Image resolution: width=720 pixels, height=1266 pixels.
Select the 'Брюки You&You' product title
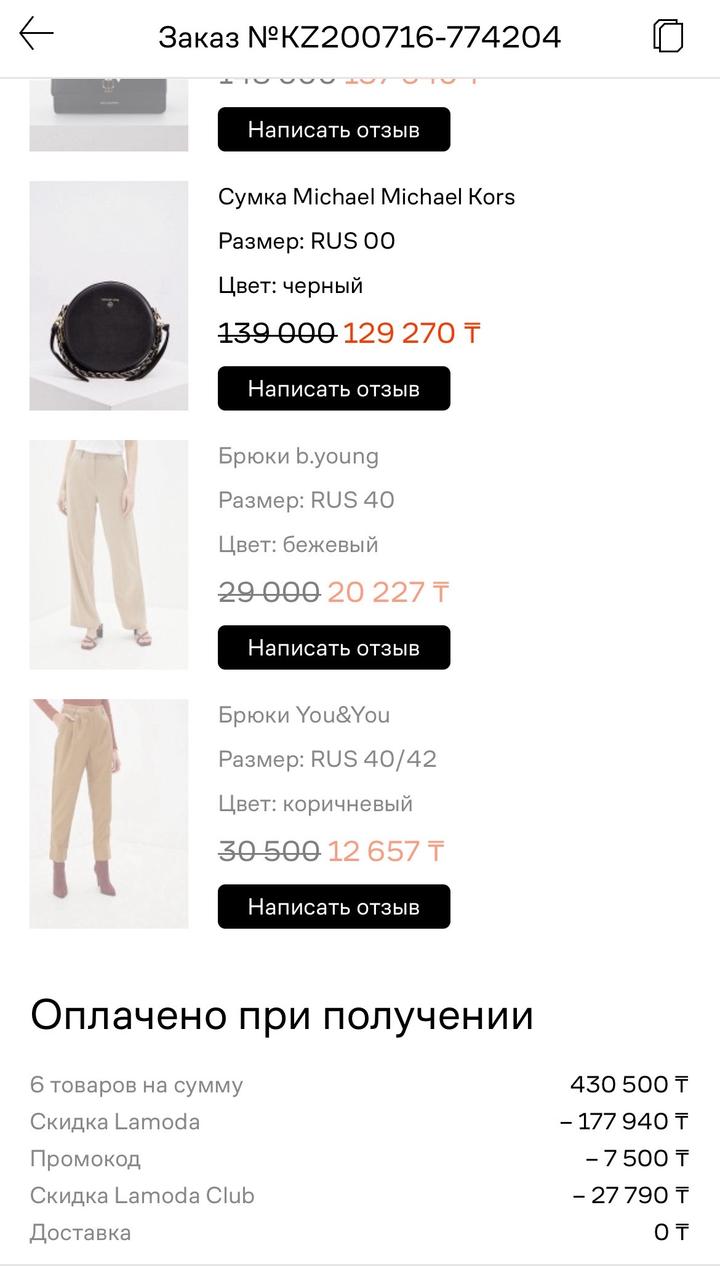[x=304, y=715]
